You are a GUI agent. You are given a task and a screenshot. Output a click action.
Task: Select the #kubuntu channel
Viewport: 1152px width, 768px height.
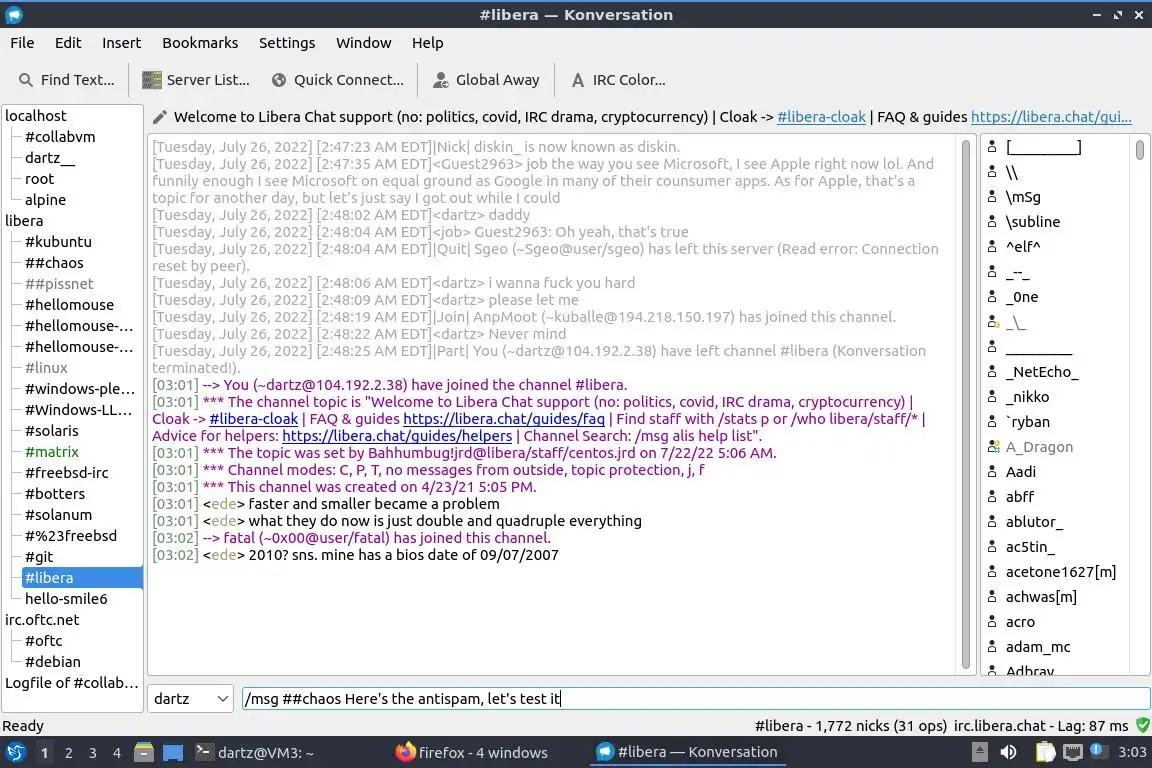58,242
